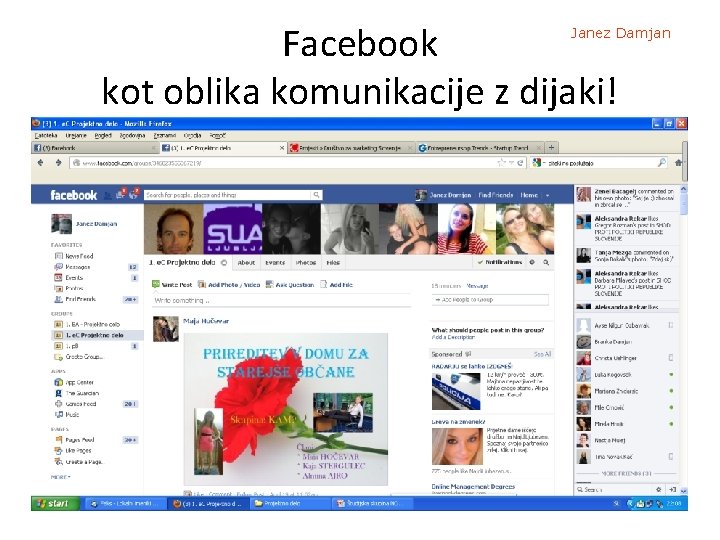
Task: Open the Urejanje menu
Action: (x=76, y=135)
